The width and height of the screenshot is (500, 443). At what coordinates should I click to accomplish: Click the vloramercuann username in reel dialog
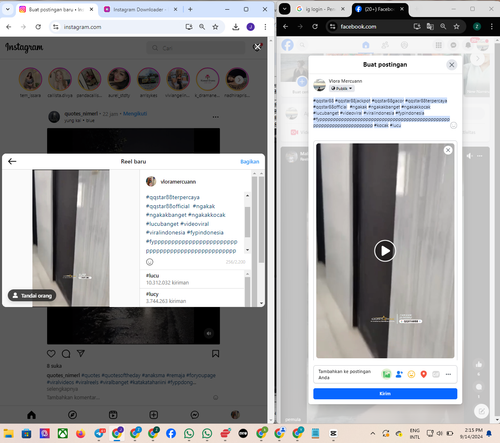(178, 182)
